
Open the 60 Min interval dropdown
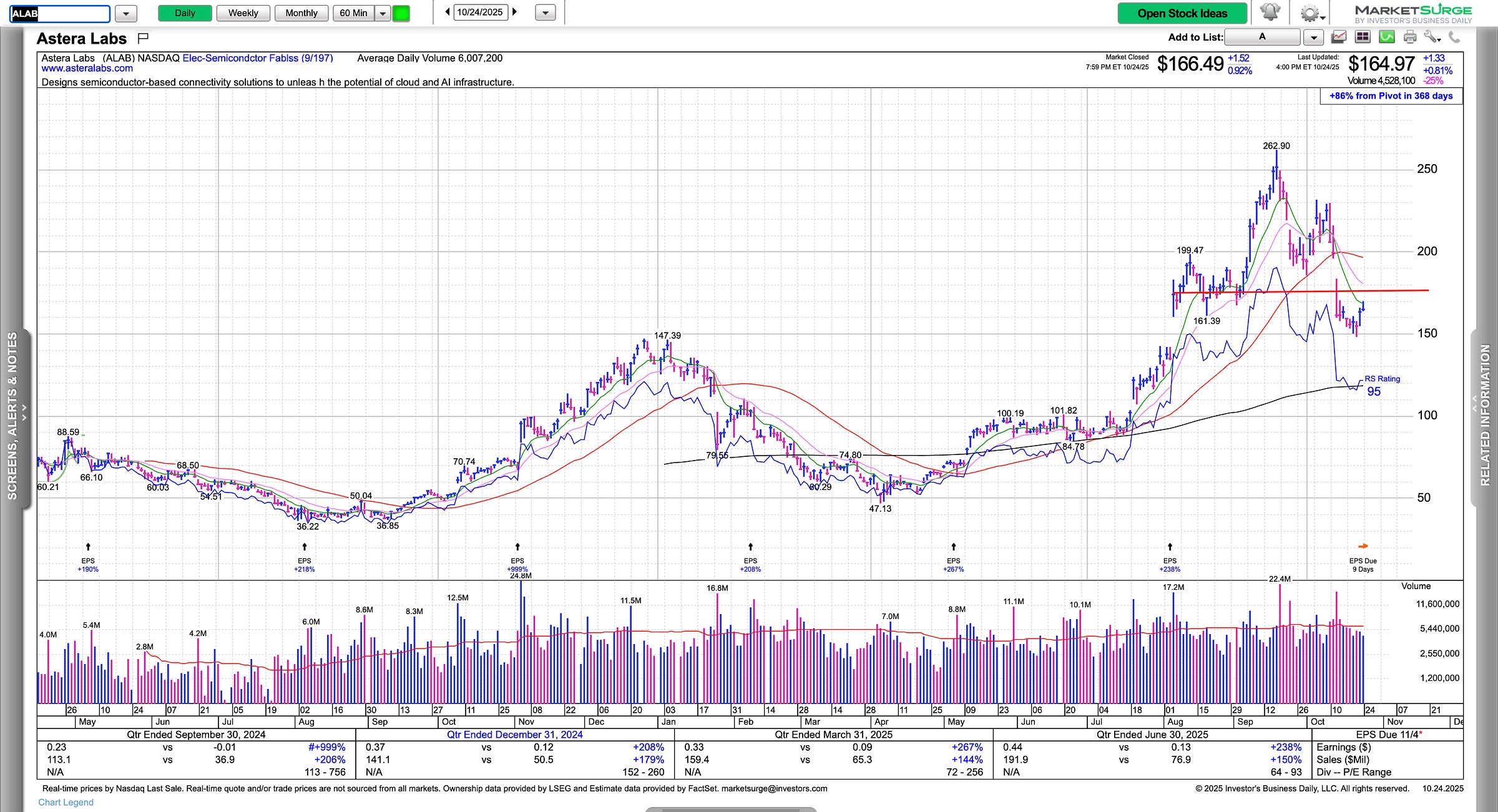383,13
